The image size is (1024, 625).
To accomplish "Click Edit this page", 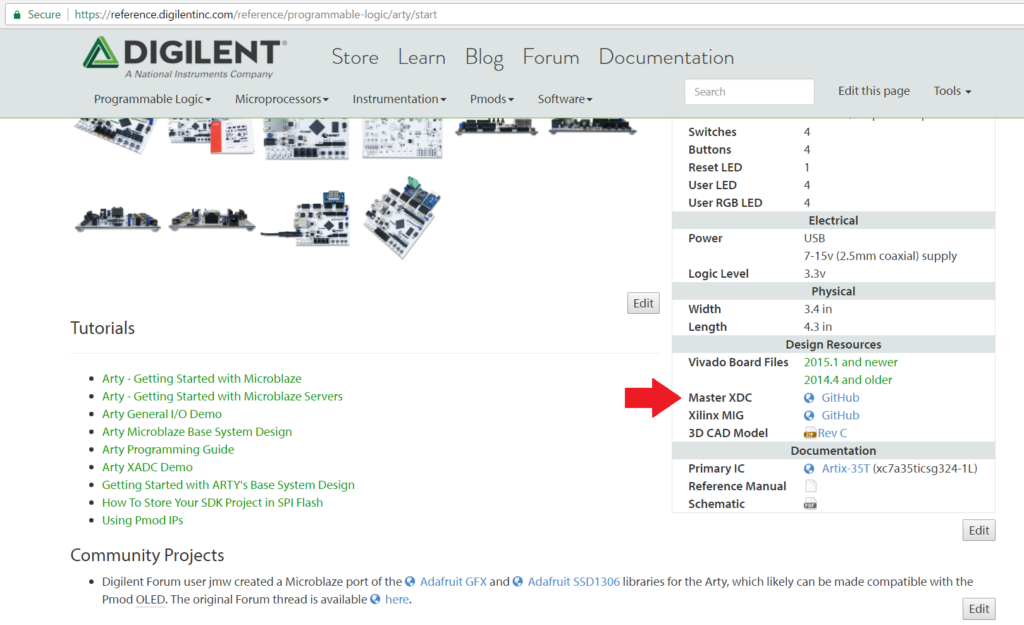I will pos(874,91).
